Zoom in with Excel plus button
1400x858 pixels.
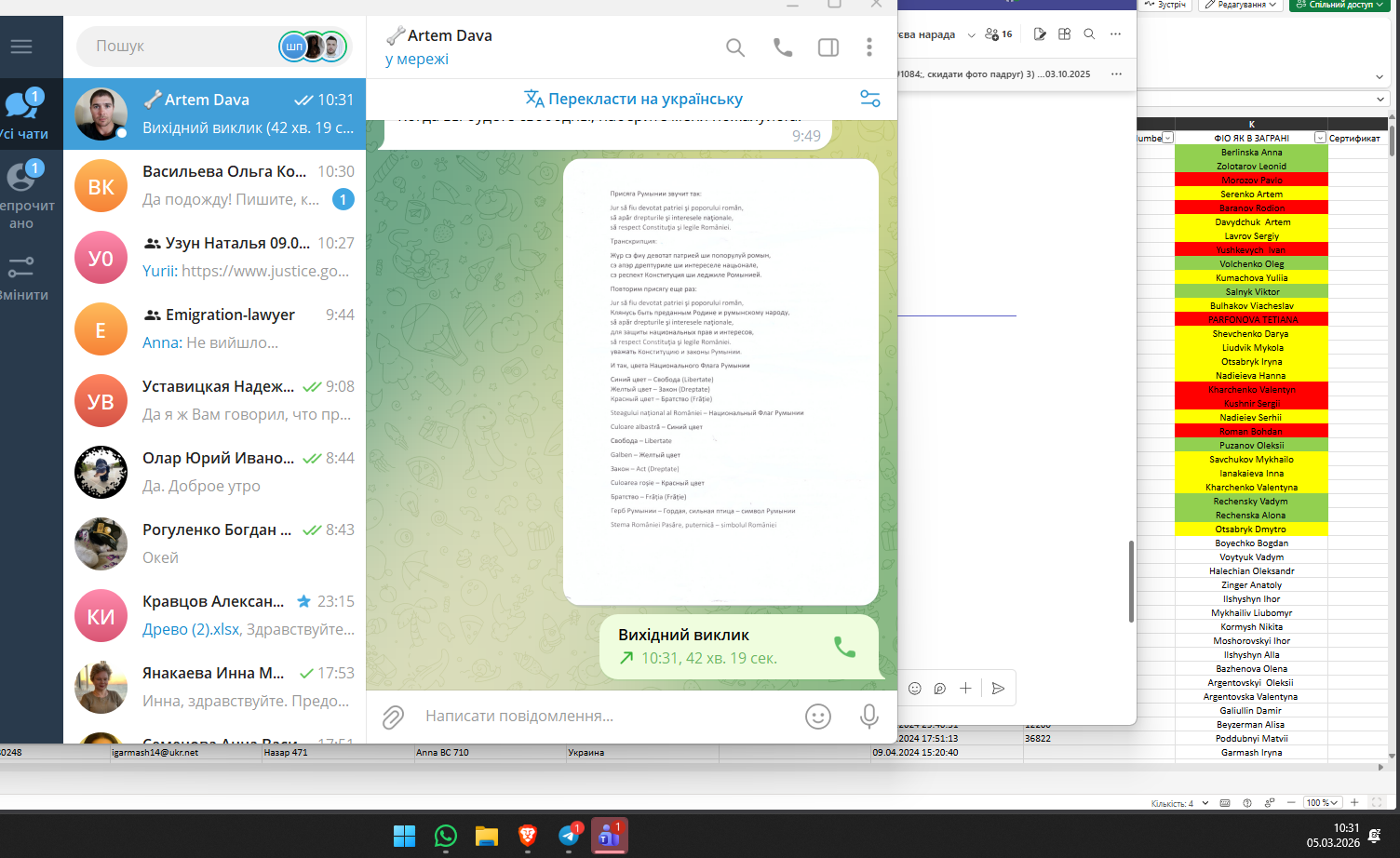click(x=1354, y=802)
